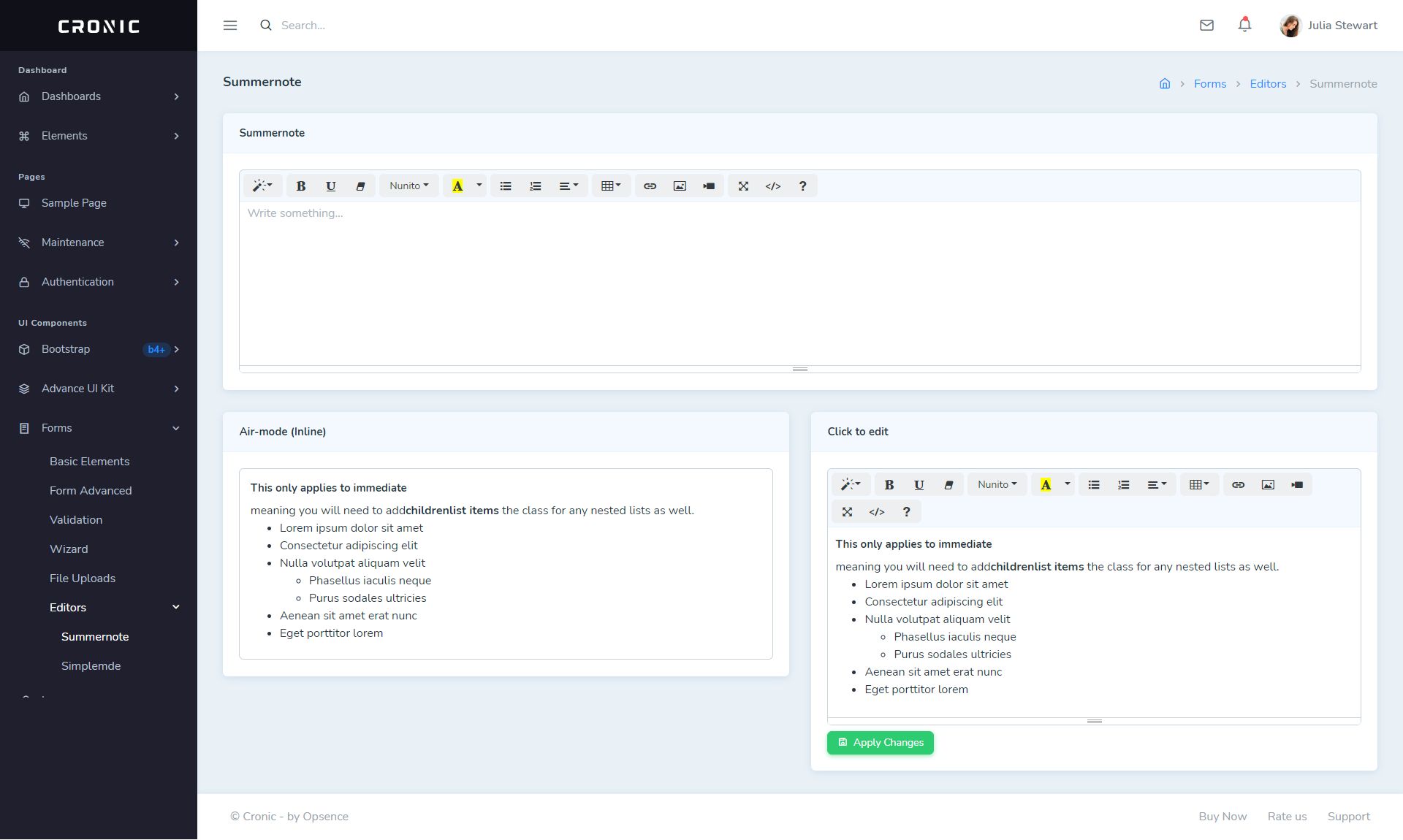Toggle the sidebar with the hamburger menu icon
The image size is (1403, 840).
tap(230, 26)
